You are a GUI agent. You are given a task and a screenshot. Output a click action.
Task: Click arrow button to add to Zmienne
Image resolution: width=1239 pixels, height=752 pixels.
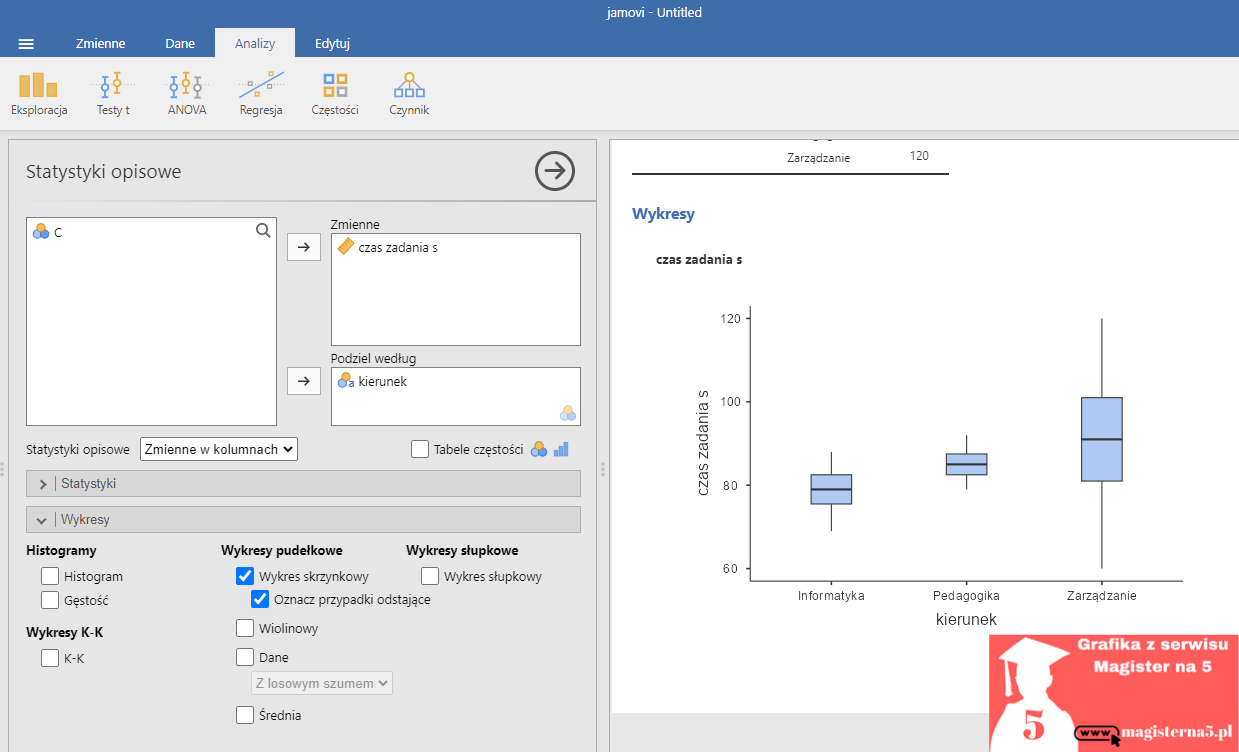click(x=304, y=247)
